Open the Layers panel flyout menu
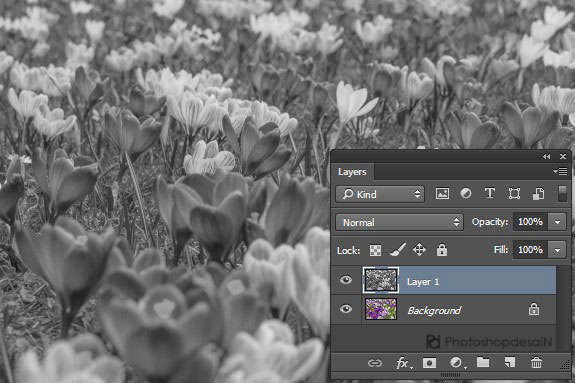Screen dimensions: 575x383 tap(560, 171)
